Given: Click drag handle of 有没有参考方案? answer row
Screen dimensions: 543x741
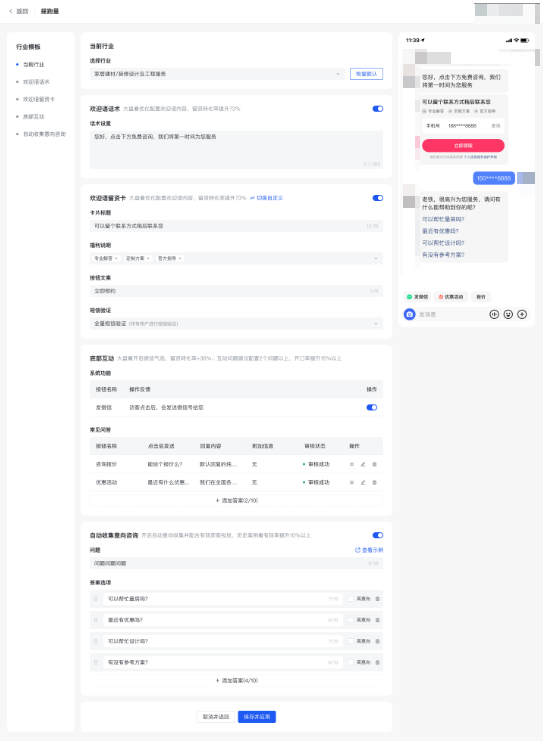Looking at the screenshot, I should 95,663.
